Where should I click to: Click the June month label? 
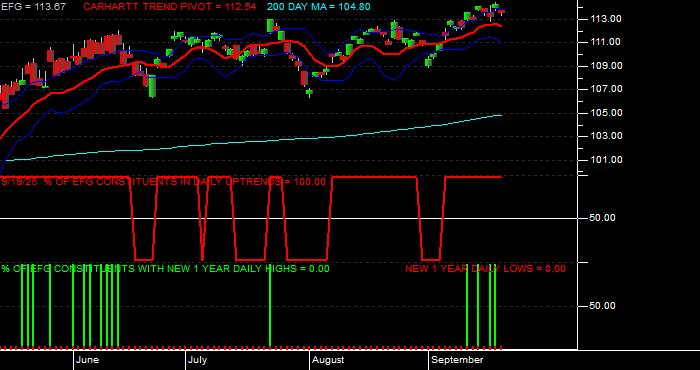[88, 360]
